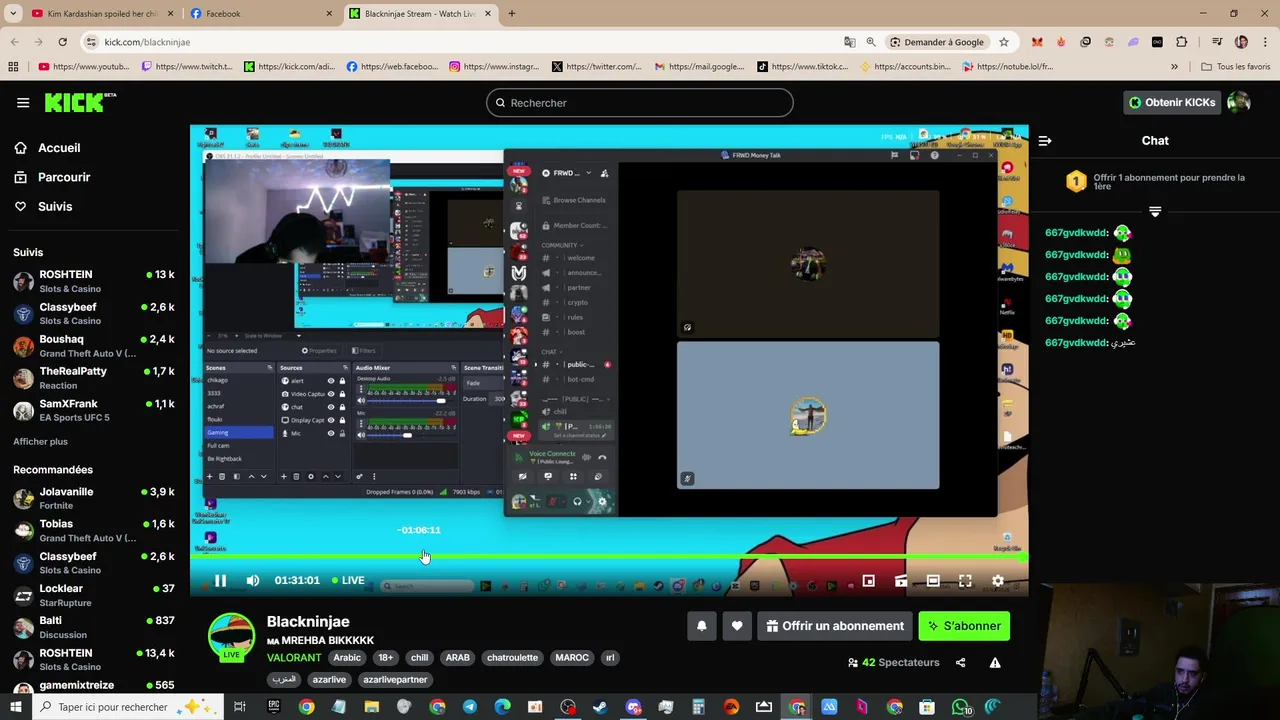This screenshot has width=1280, height=720.
Task: Expand followed list with Afficher plus
Action: click(x=40, y=442)
